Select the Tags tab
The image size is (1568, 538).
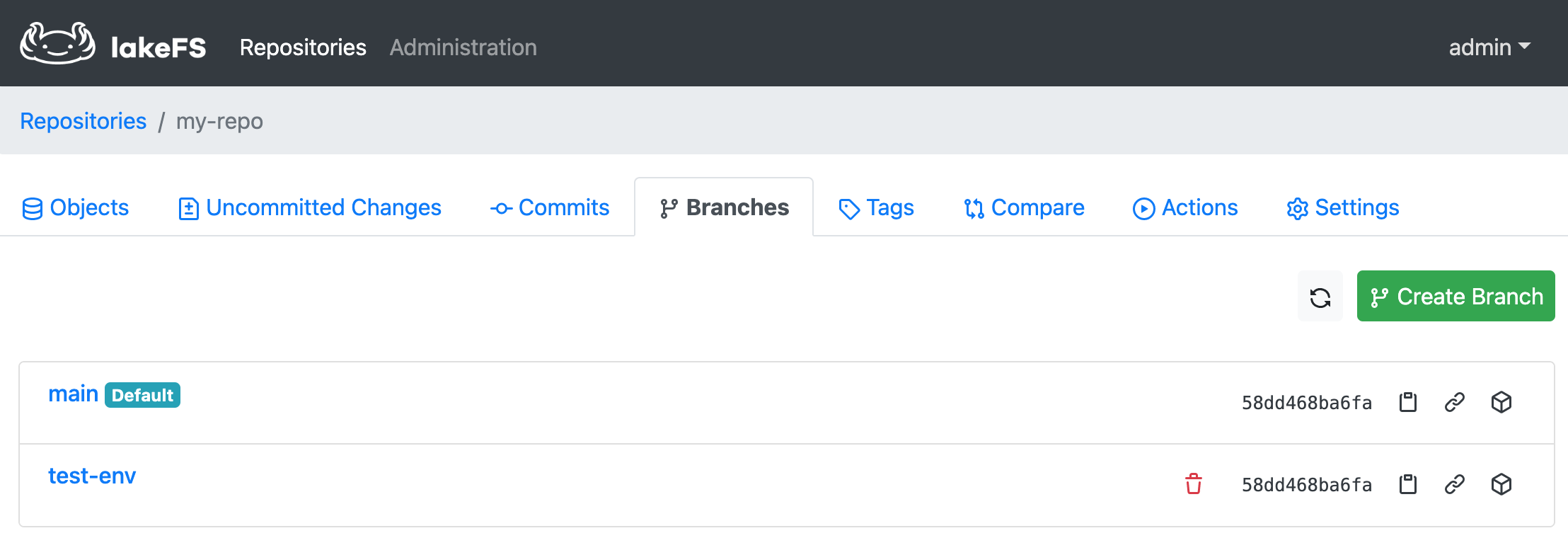[x=876, y=208]
